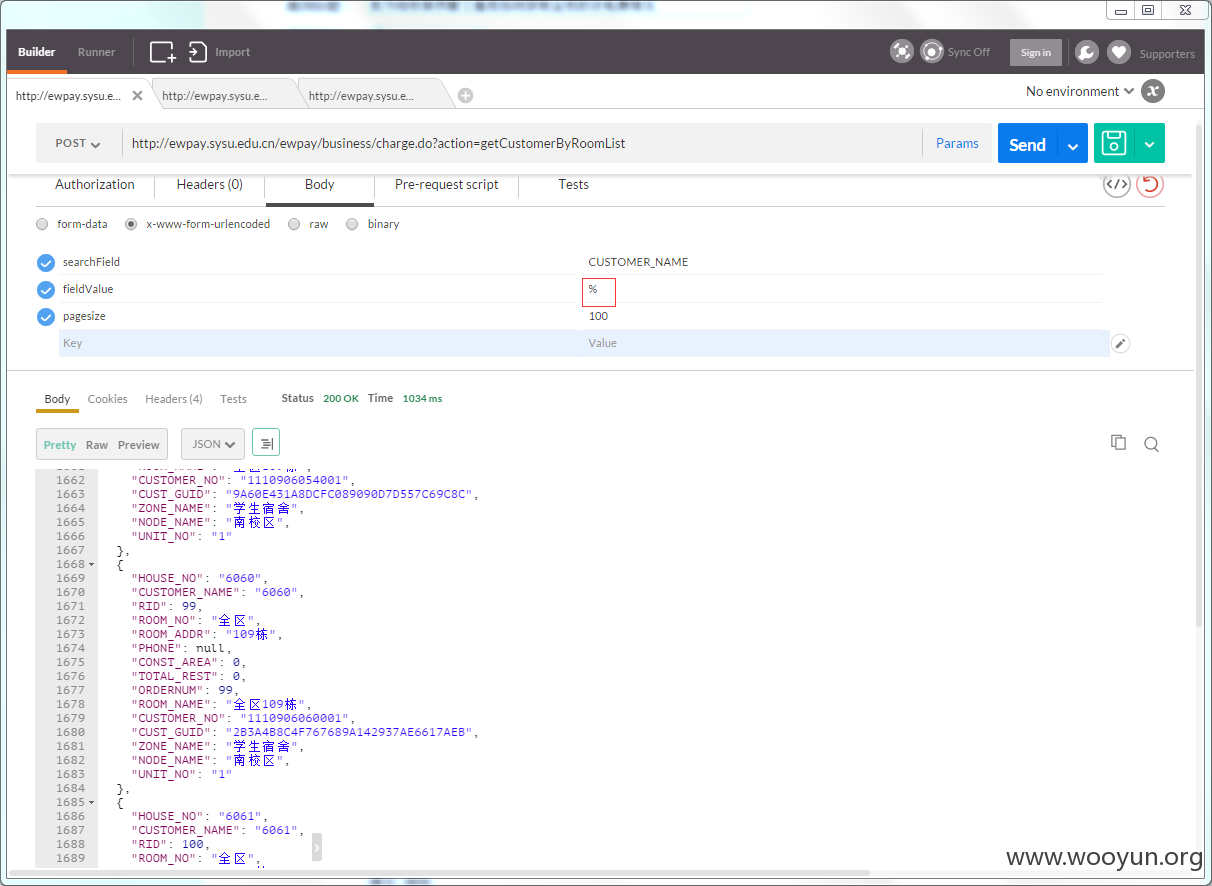Click the empty Value input field
This screenshot has width=1212, height=886.
point(845,343)
